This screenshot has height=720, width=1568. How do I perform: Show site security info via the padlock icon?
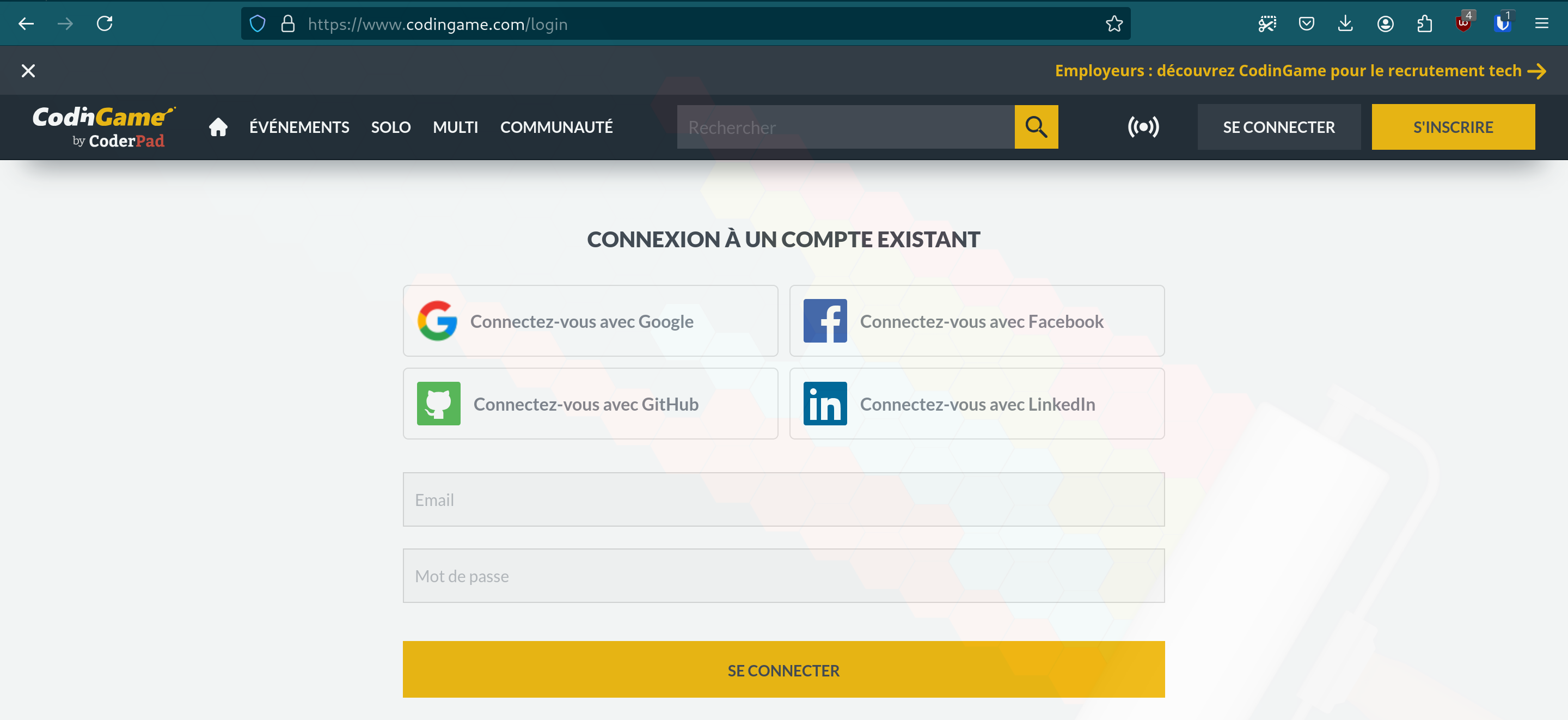tap(288, 24)
